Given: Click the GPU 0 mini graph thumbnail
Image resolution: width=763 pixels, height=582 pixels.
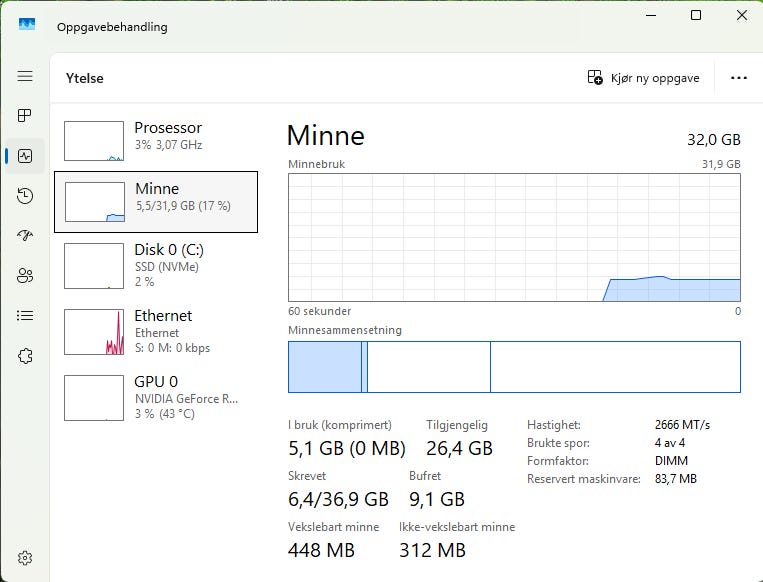Looking at the screenshot, I should coord(94,398).
